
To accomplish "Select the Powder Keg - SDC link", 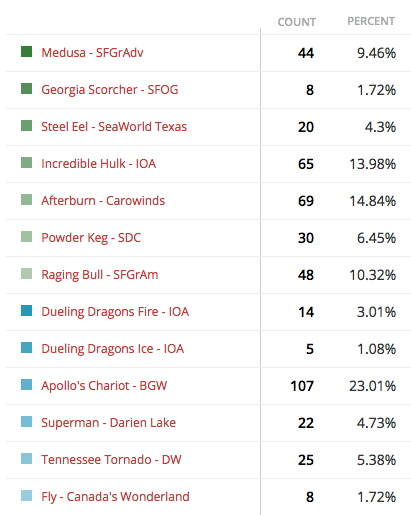I will point(91,238).
